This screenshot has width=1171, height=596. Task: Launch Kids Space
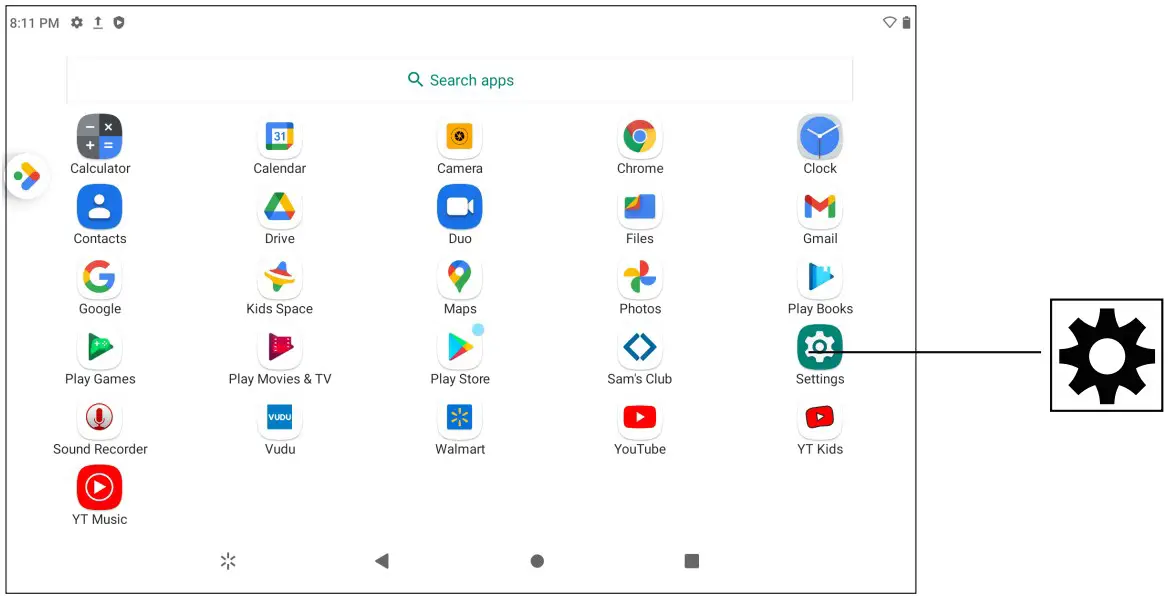coord(279,278)
